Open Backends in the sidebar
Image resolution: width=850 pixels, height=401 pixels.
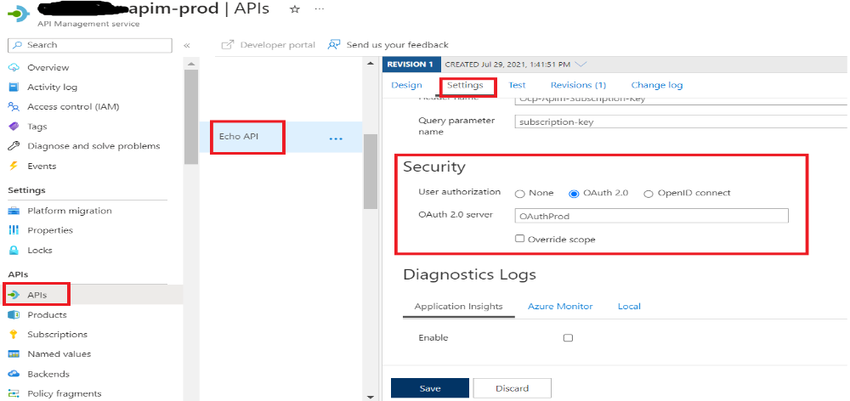tap(49, 374)
